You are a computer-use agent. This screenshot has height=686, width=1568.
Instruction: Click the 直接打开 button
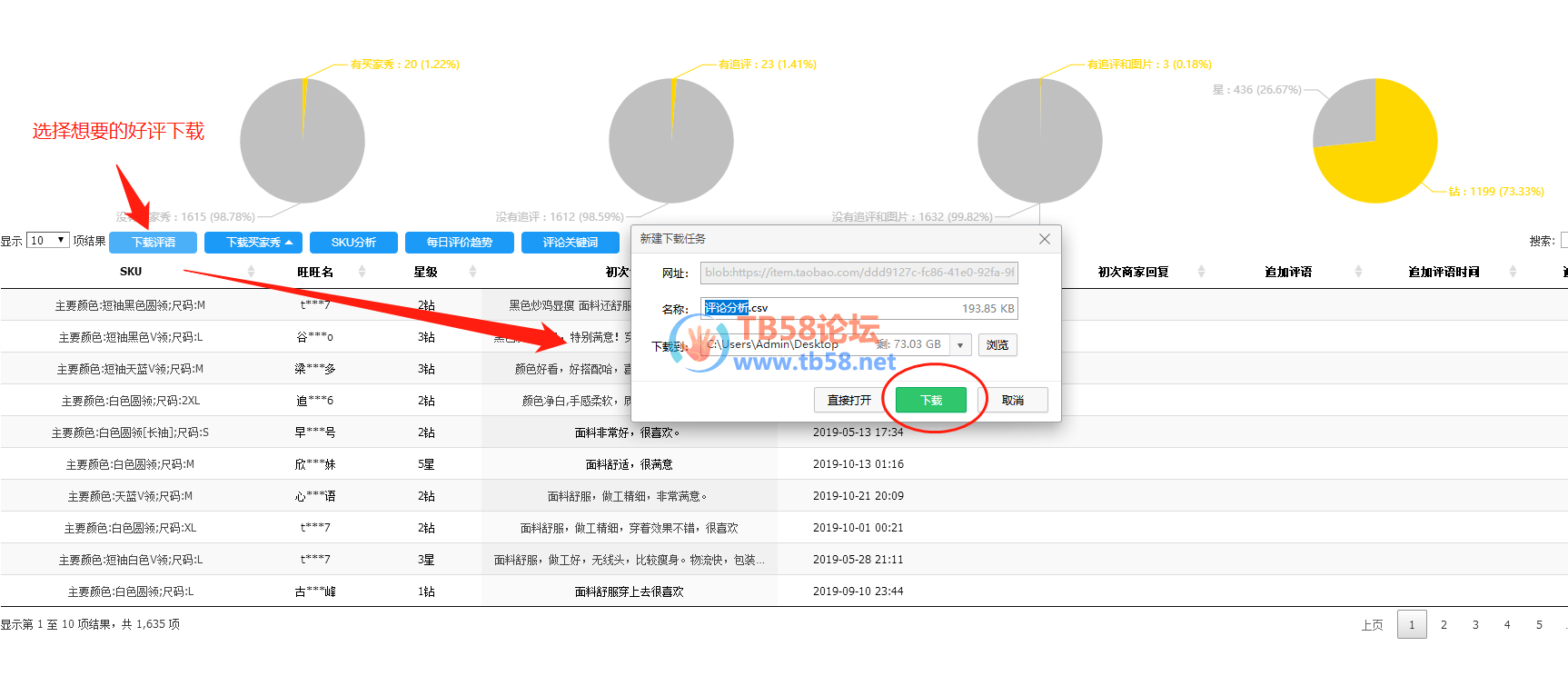coord(849,400)
